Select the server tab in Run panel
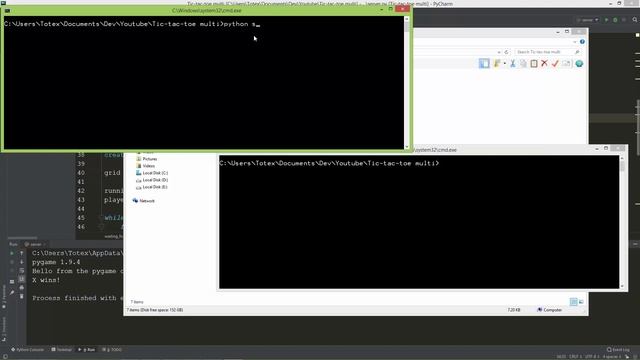 [35, 244]
